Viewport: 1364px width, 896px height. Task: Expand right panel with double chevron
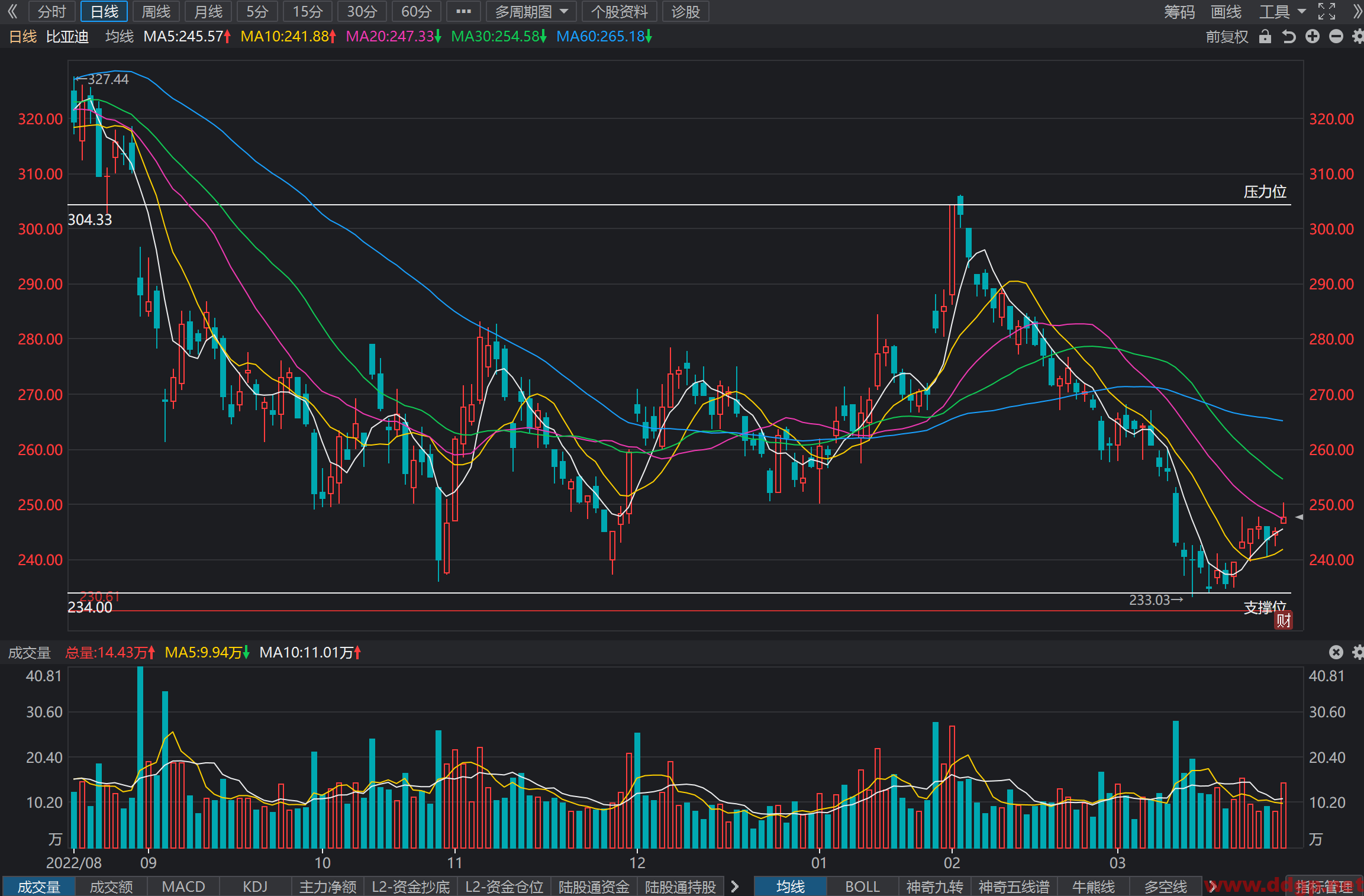point(1357,11)
